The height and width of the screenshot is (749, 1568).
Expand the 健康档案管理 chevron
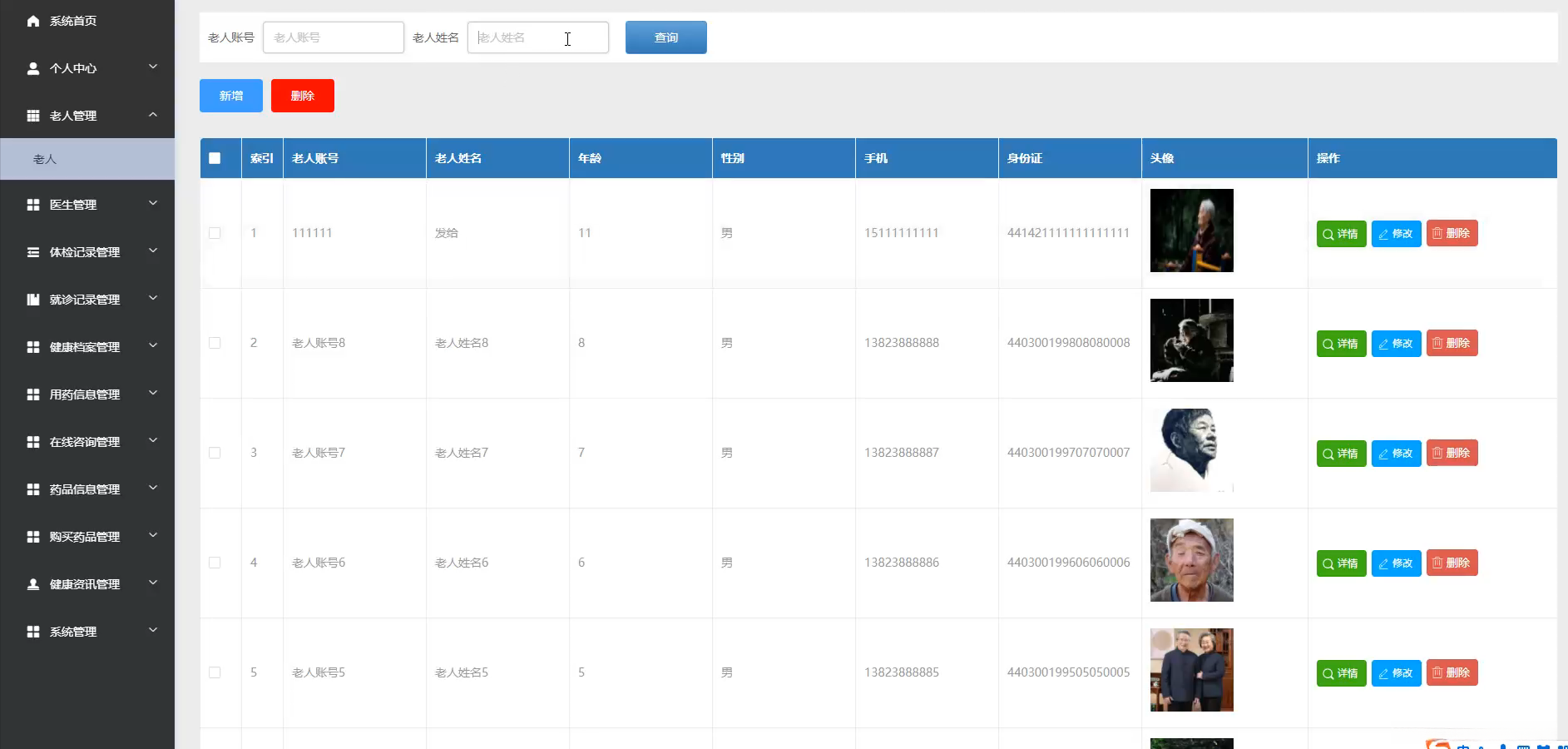[x=153, y=345]
